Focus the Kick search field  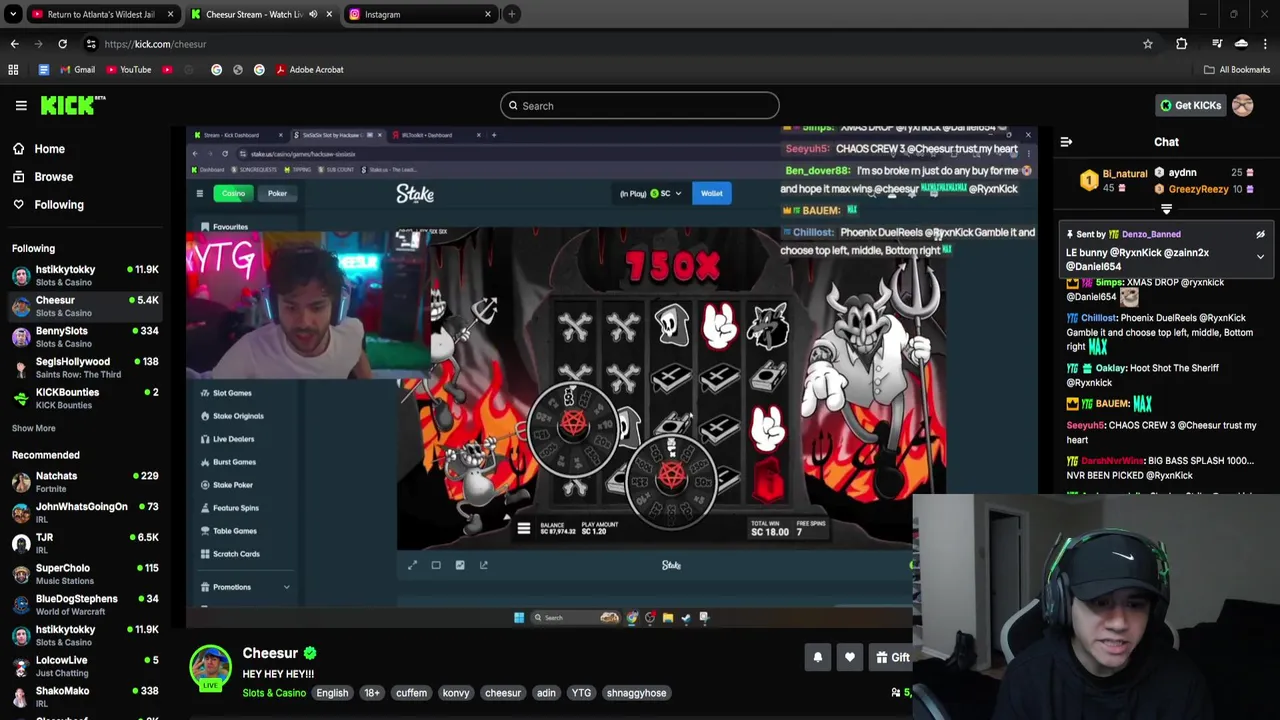coord(640,106)
